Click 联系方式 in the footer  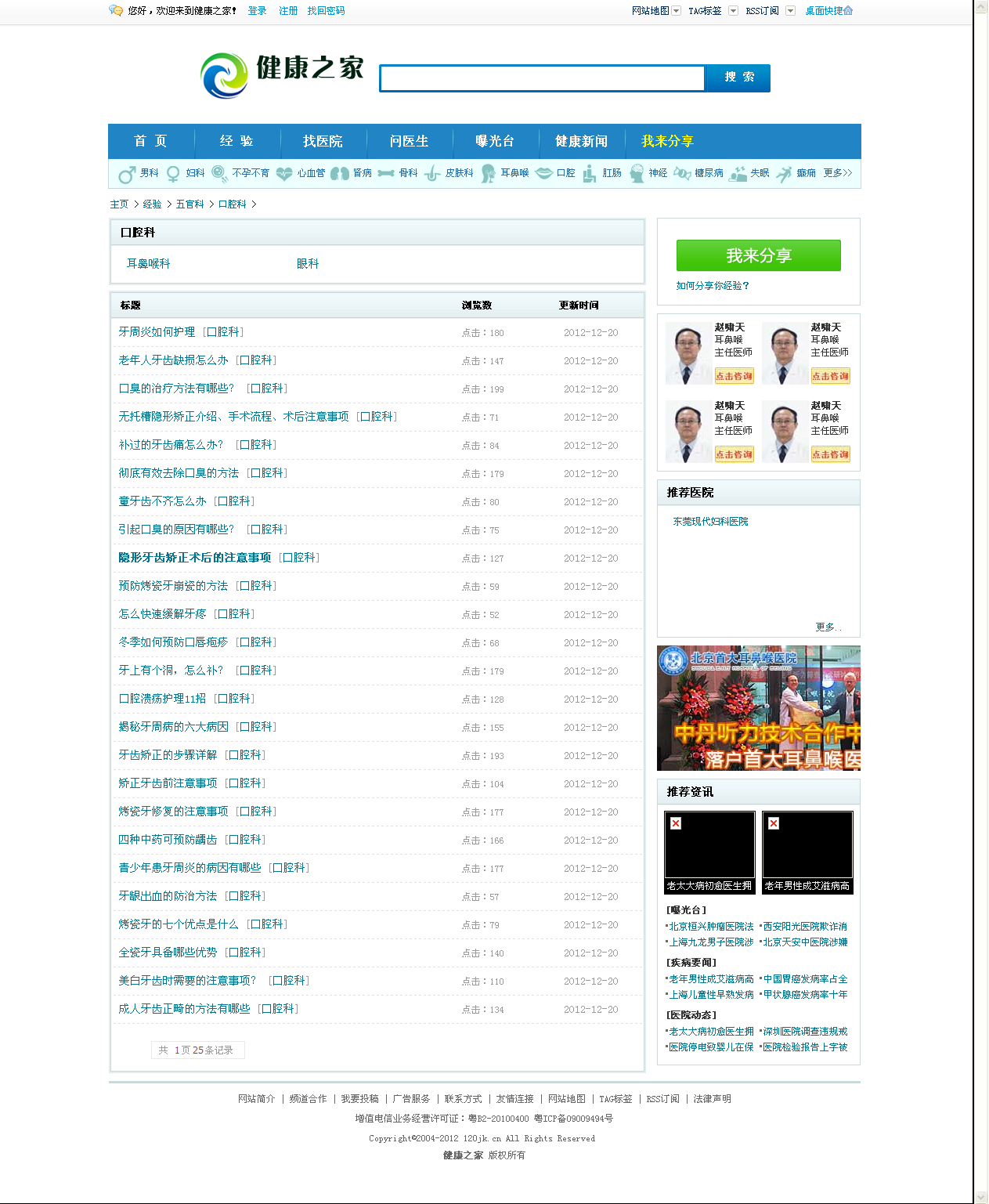[464, 1099]
